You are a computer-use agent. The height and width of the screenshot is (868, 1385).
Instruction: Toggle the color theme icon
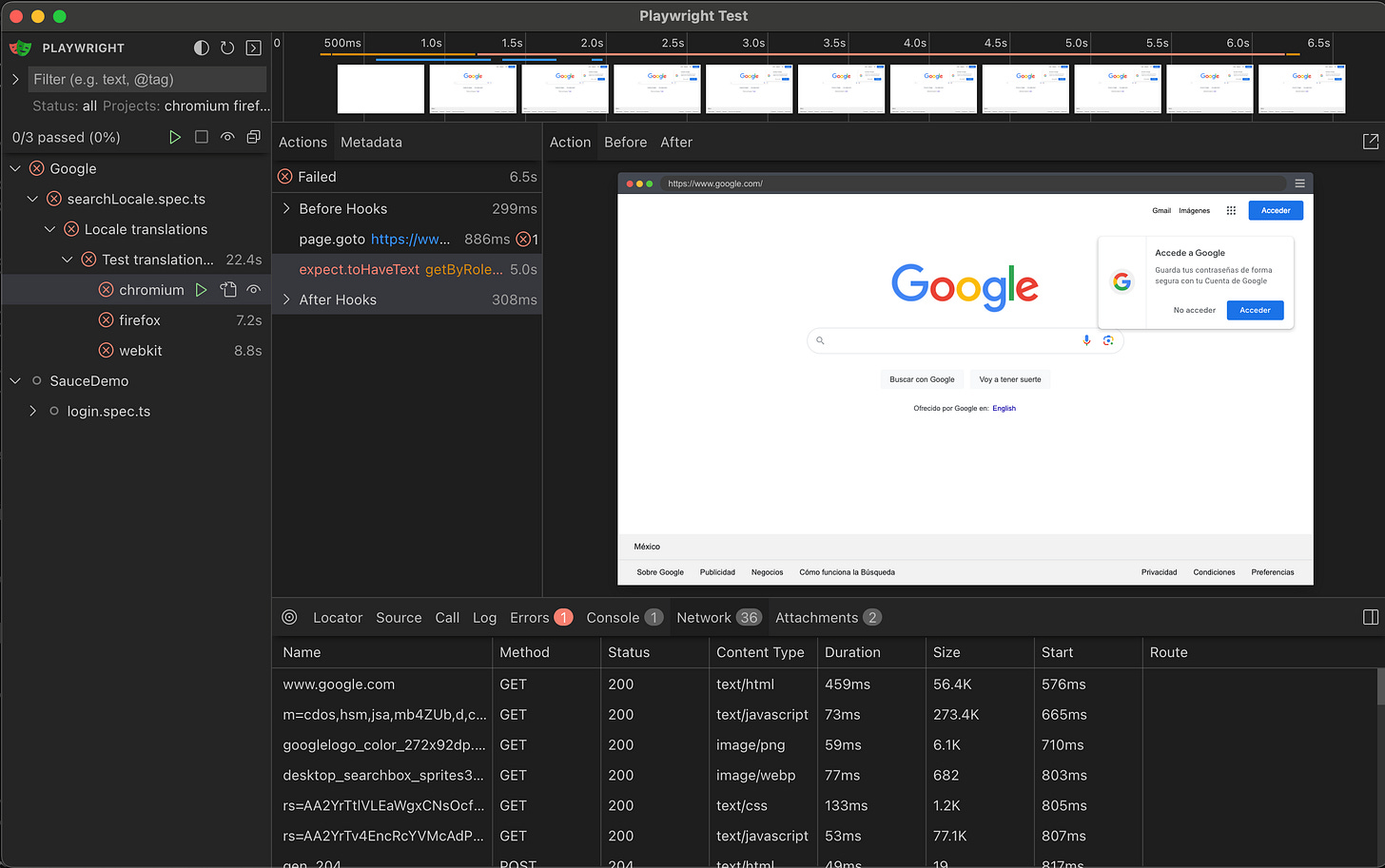pyautogui.click(x=201, y=48)
